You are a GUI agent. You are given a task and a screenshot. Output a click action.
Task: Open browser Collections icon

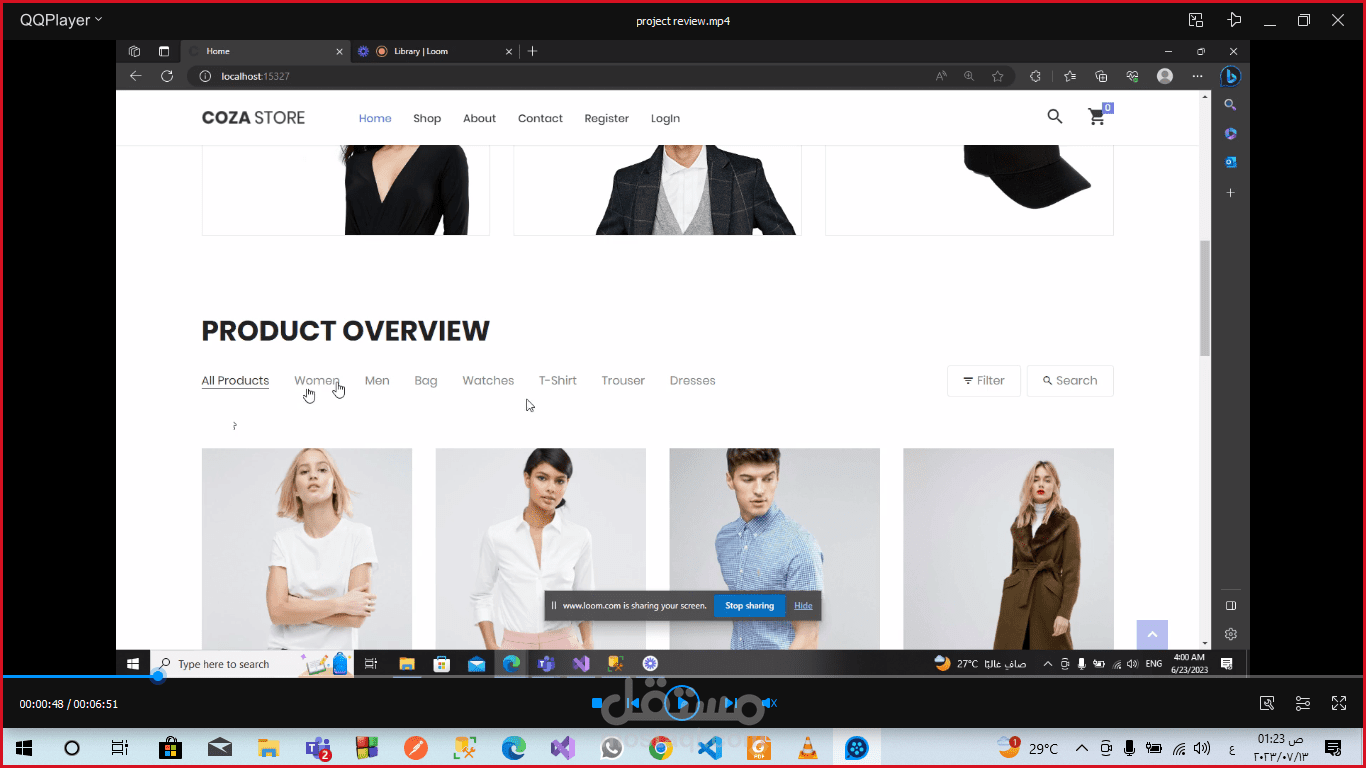[1101, 76]
